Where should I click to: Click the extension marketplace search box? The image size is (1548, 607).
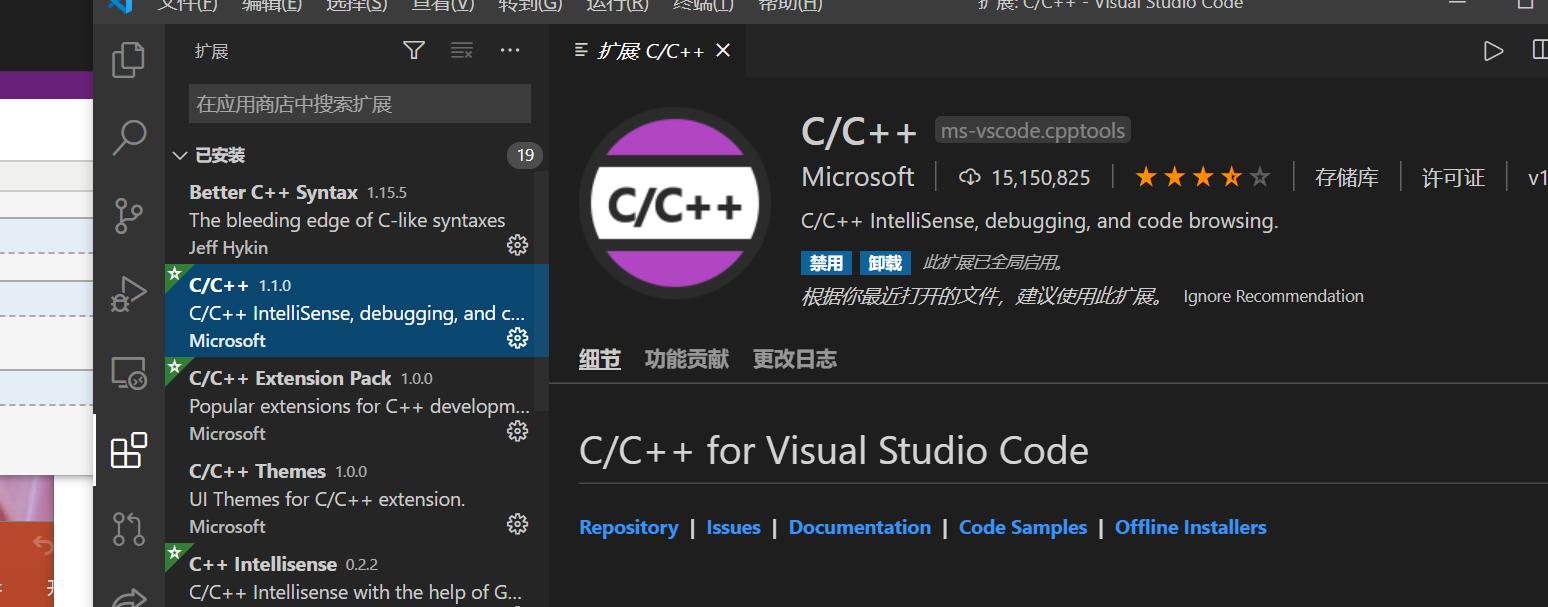[x=359, y=104]
